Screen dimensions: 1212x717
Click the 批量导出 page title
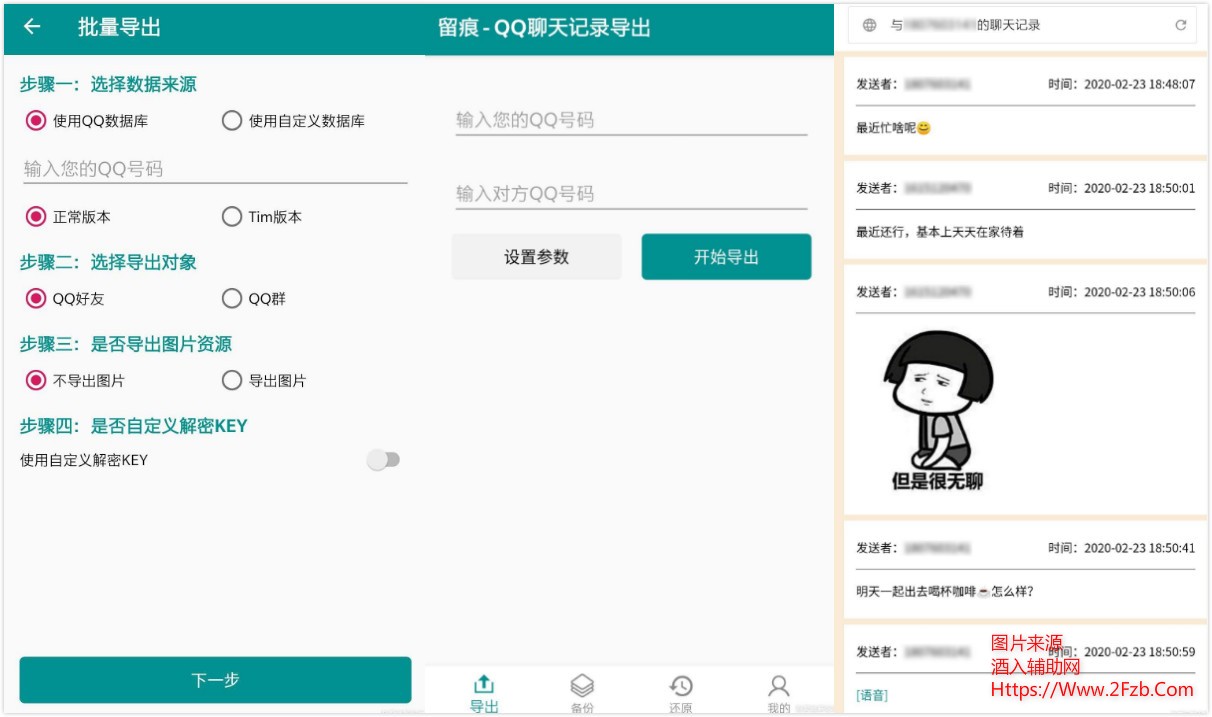(119, 27)
